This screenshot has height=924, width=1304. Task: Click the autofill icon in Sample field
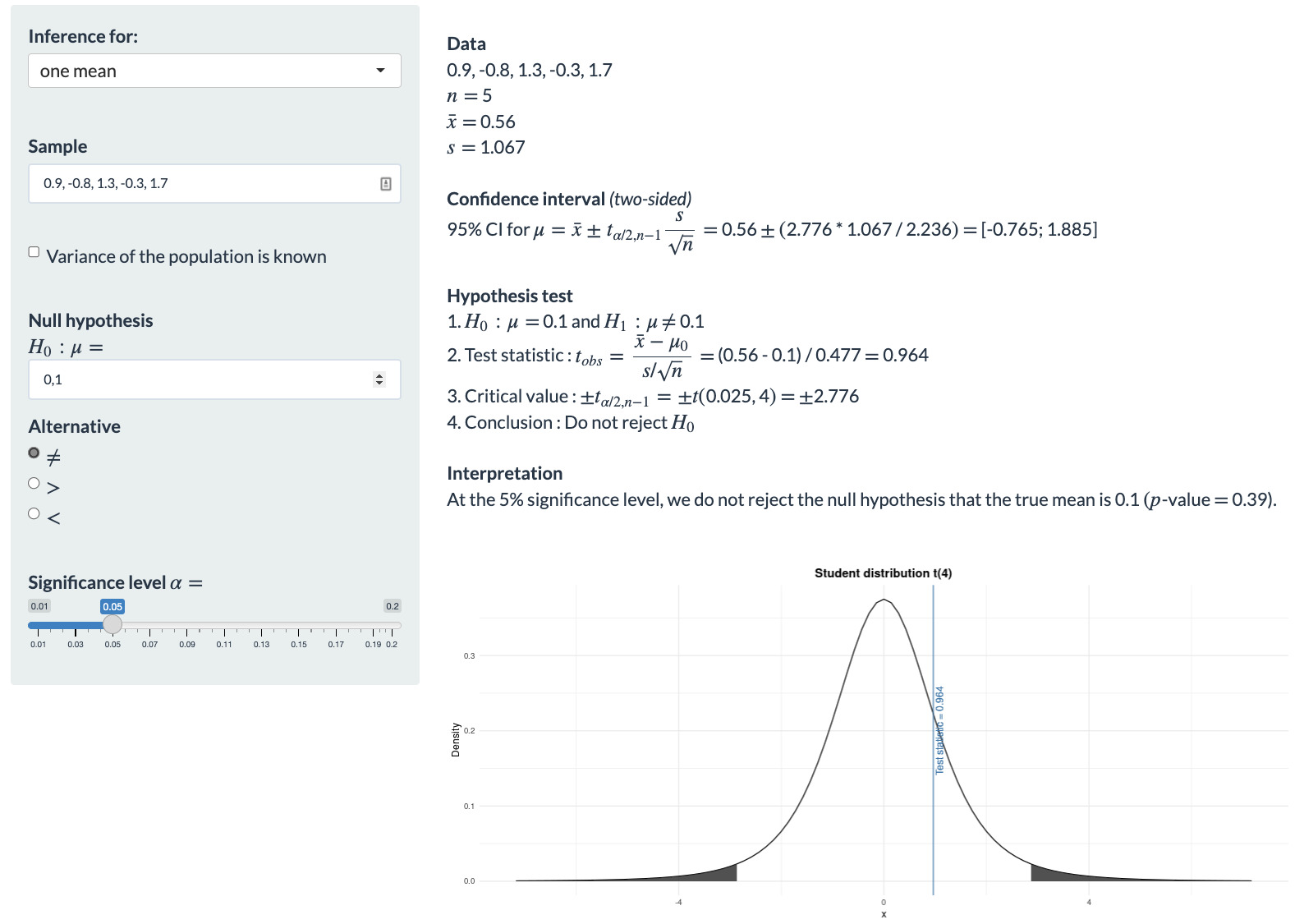385,184
